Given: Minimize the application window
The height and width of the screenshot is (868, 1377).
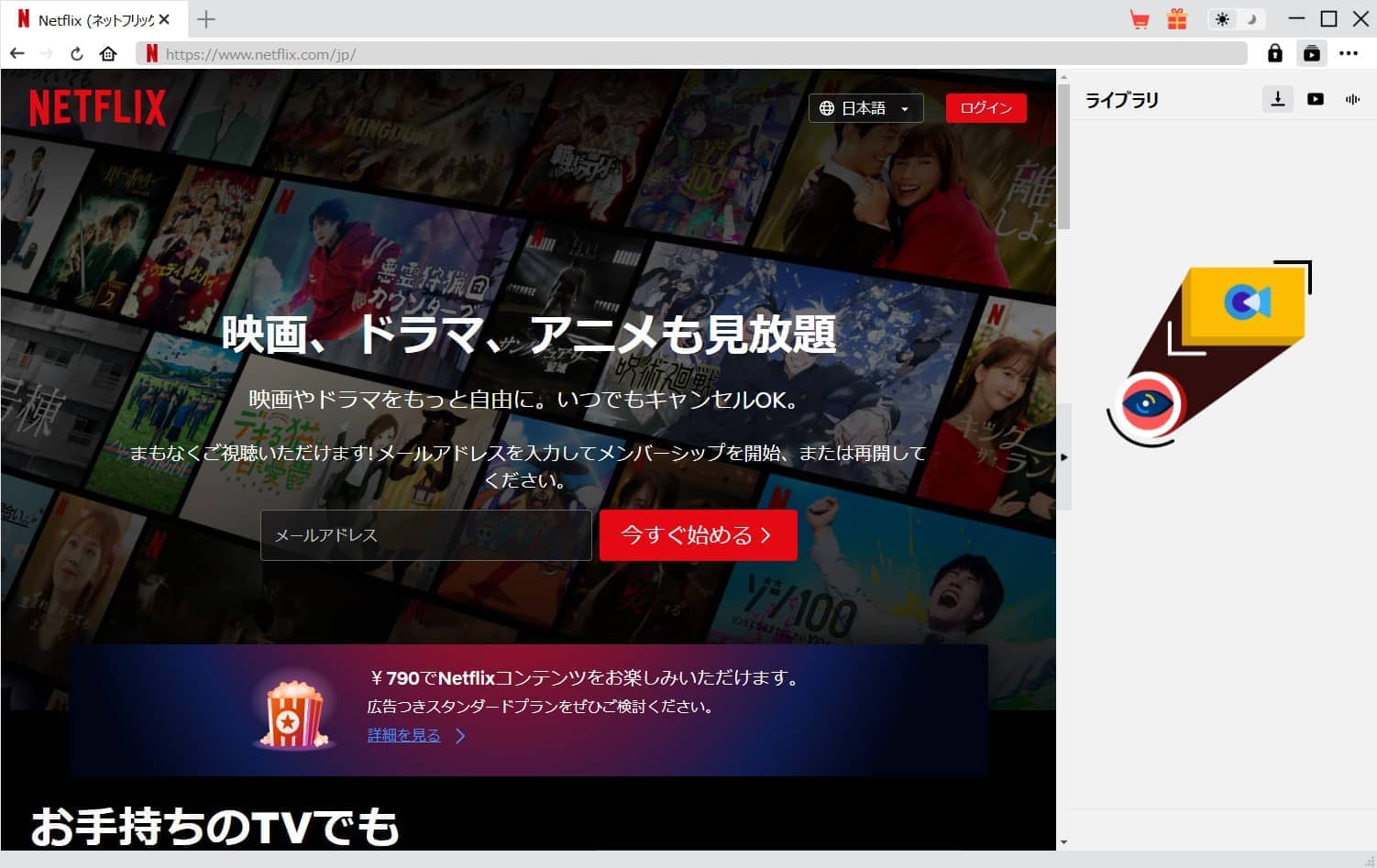Looking at the screenshot, I should point(1296,18).
